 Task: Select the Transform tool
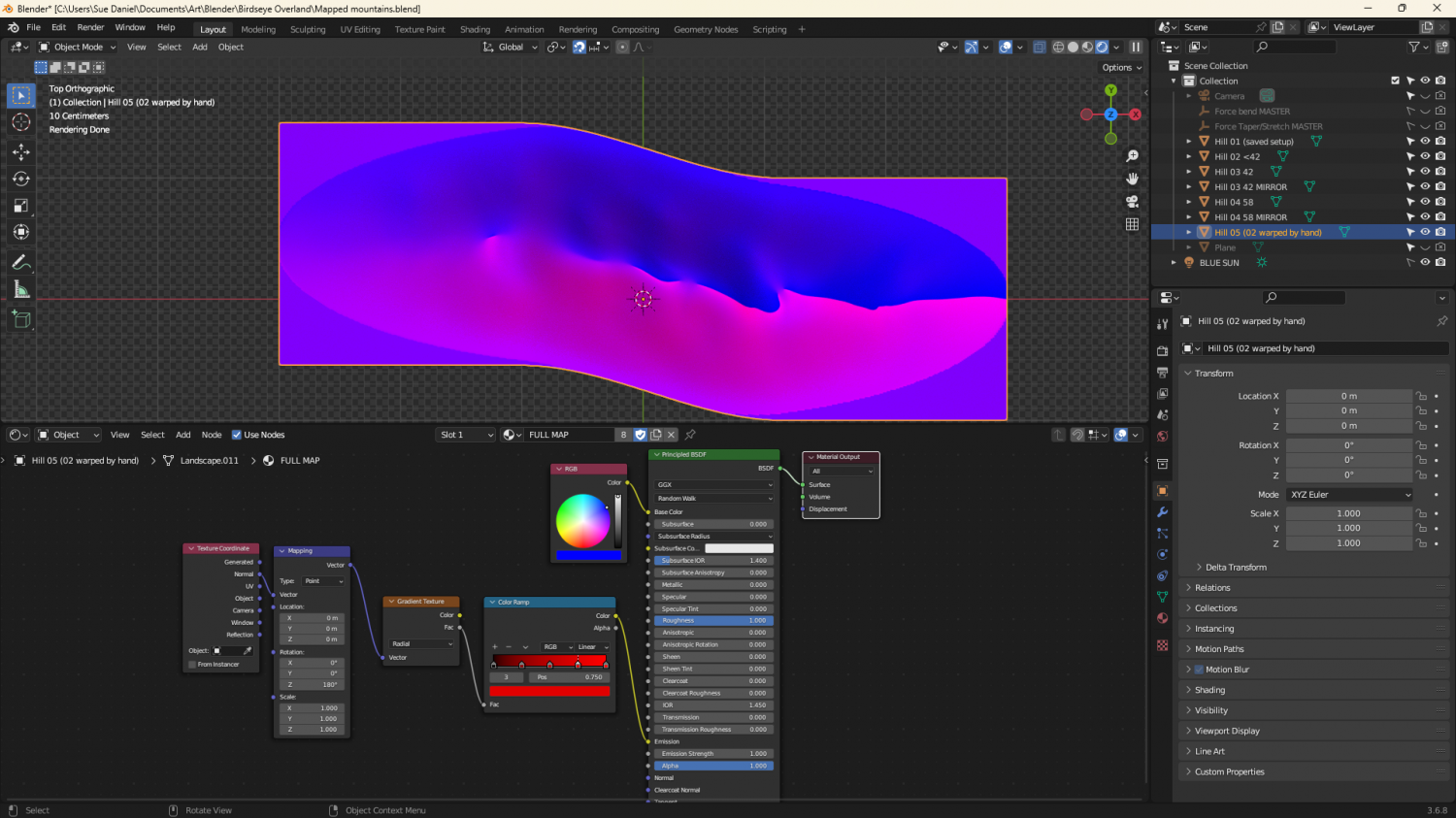pos(21,232)
